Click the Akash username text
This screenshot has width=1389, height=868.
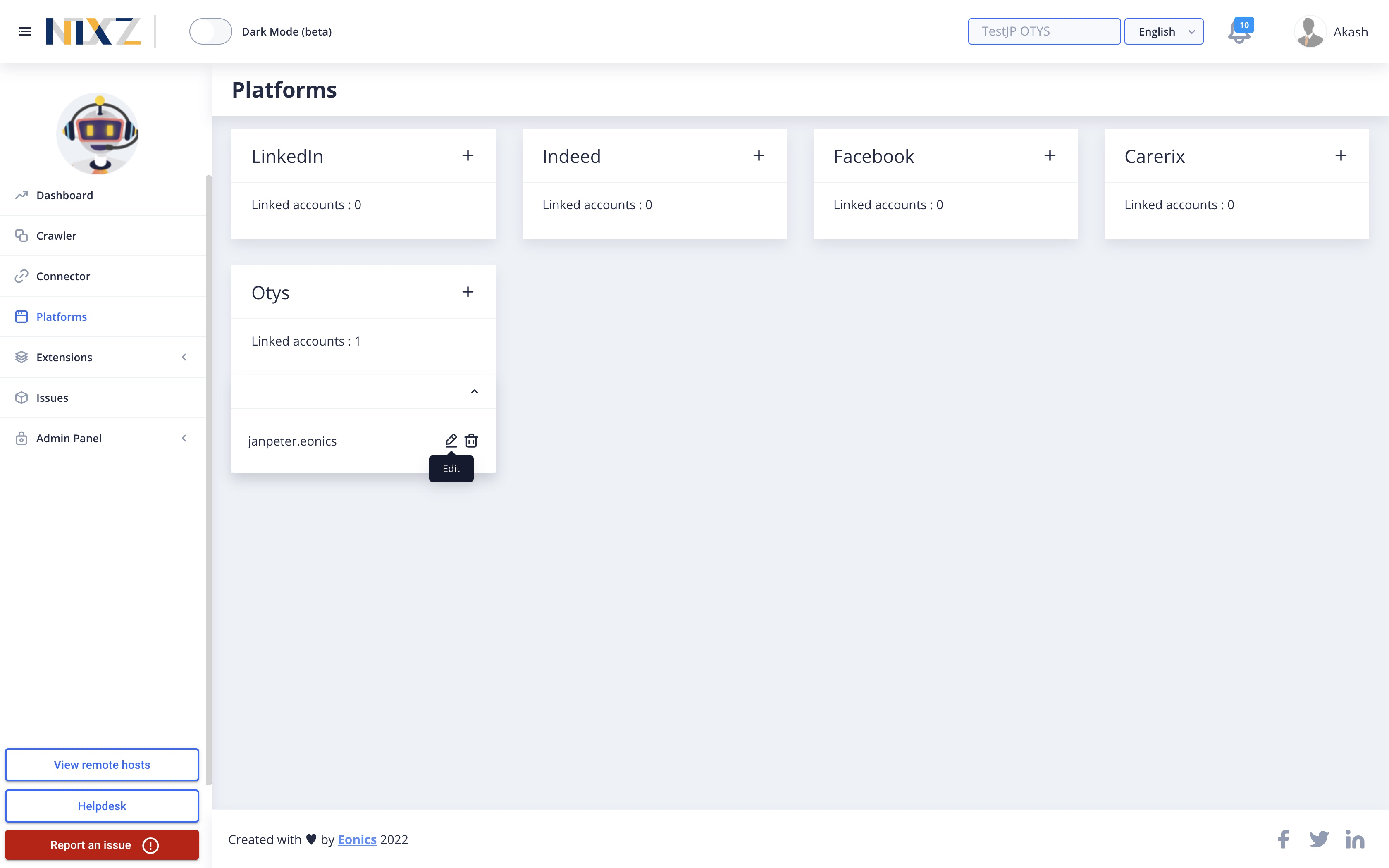pos(1350,32)
